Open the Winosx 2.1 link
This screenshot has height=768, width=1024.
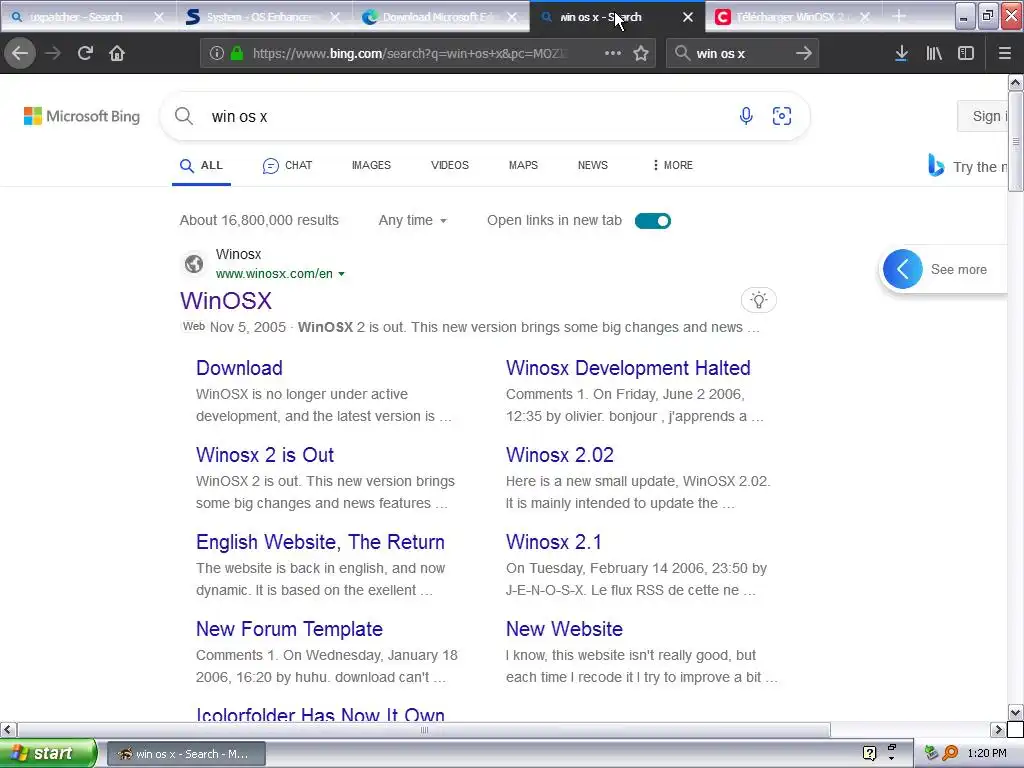click(x=554, y=541)
